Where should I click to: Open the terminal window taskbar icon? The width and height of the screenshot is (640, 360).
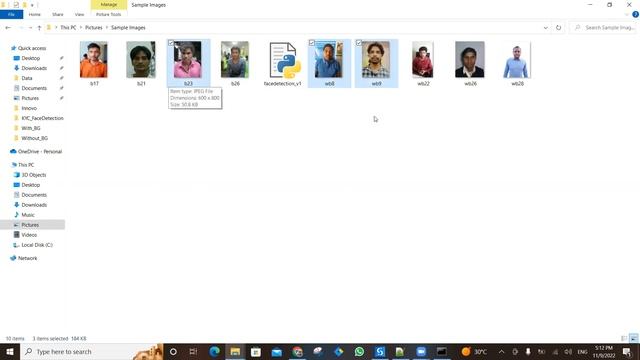click(x=442, y=351)
